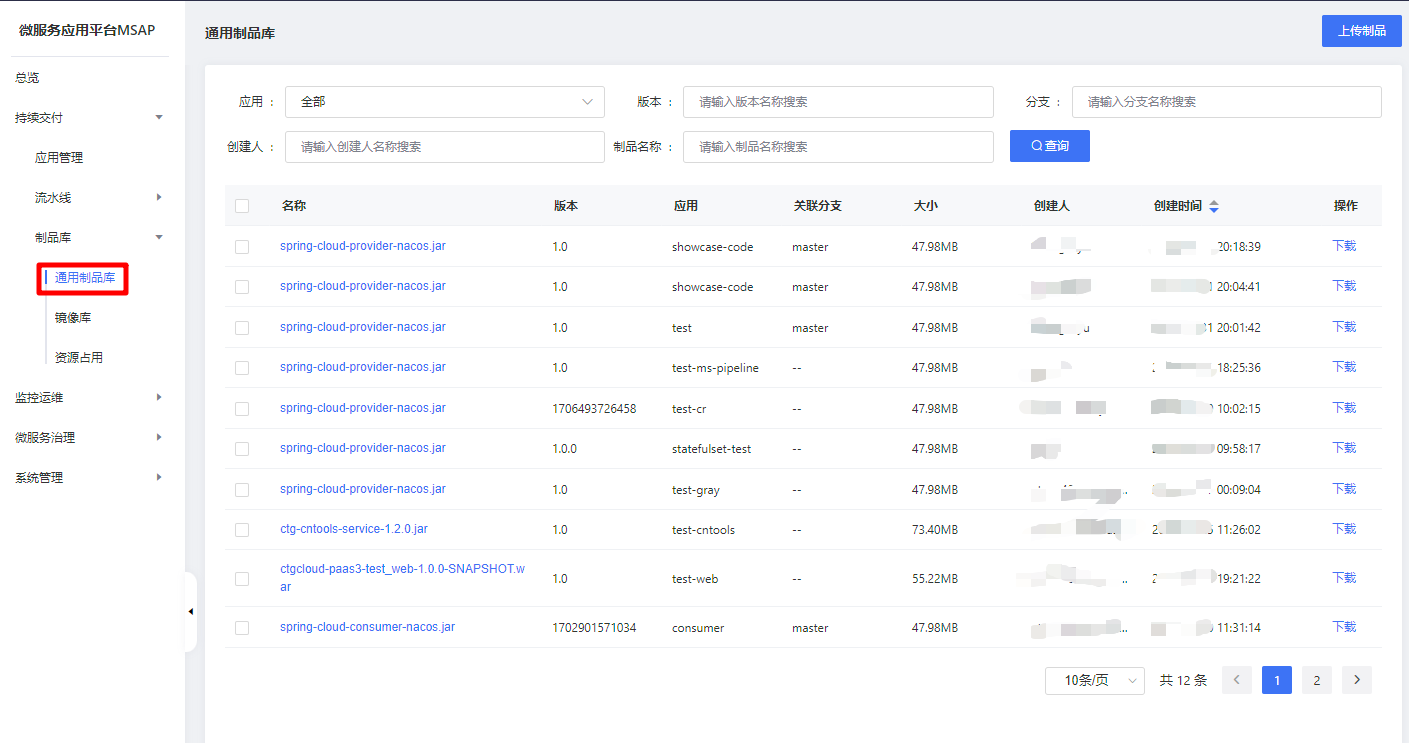This screenshot has height=743, width=1409.
Task: Open the 10条/页 page size dropdown
Action: [x=1095, y=680]
